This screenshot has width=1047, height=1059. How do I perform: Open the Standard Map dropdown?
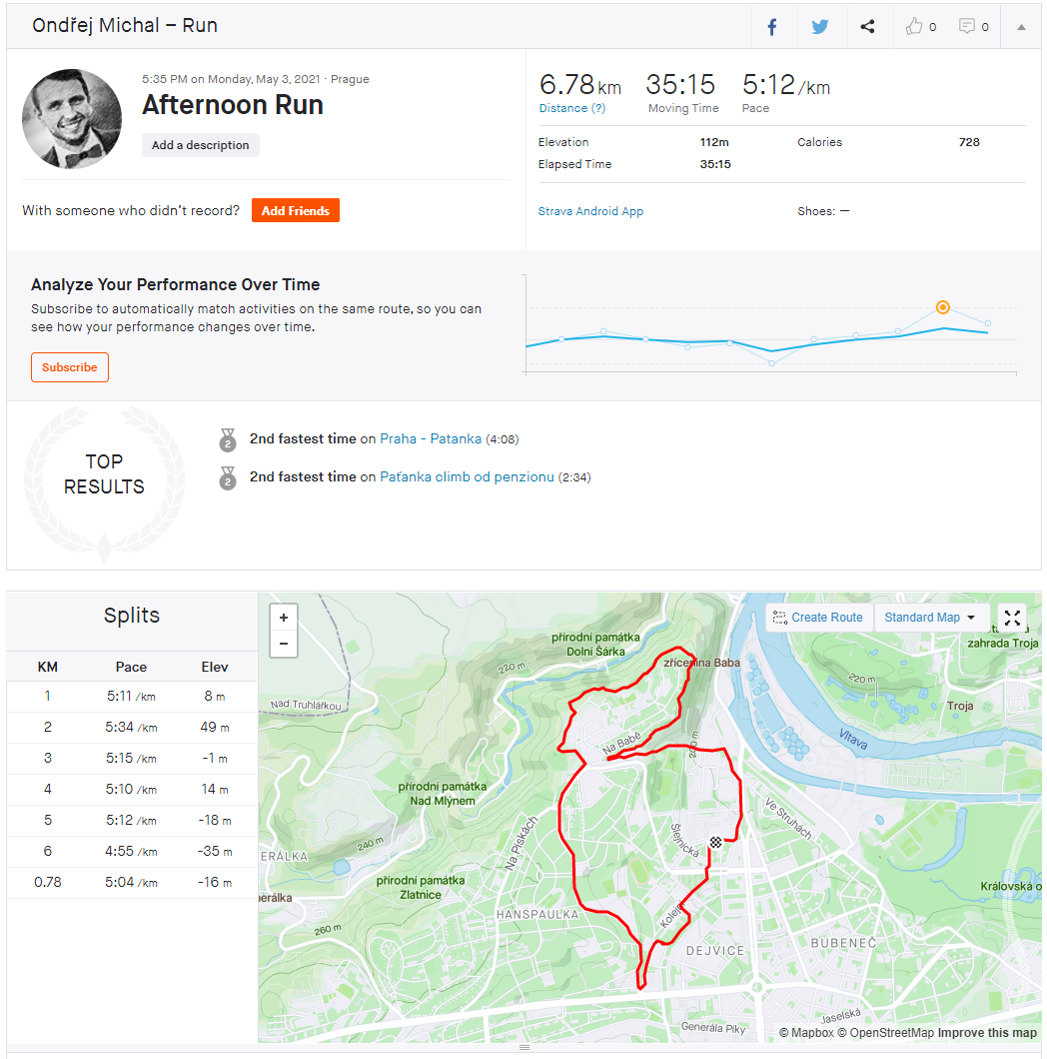(929, 617)
